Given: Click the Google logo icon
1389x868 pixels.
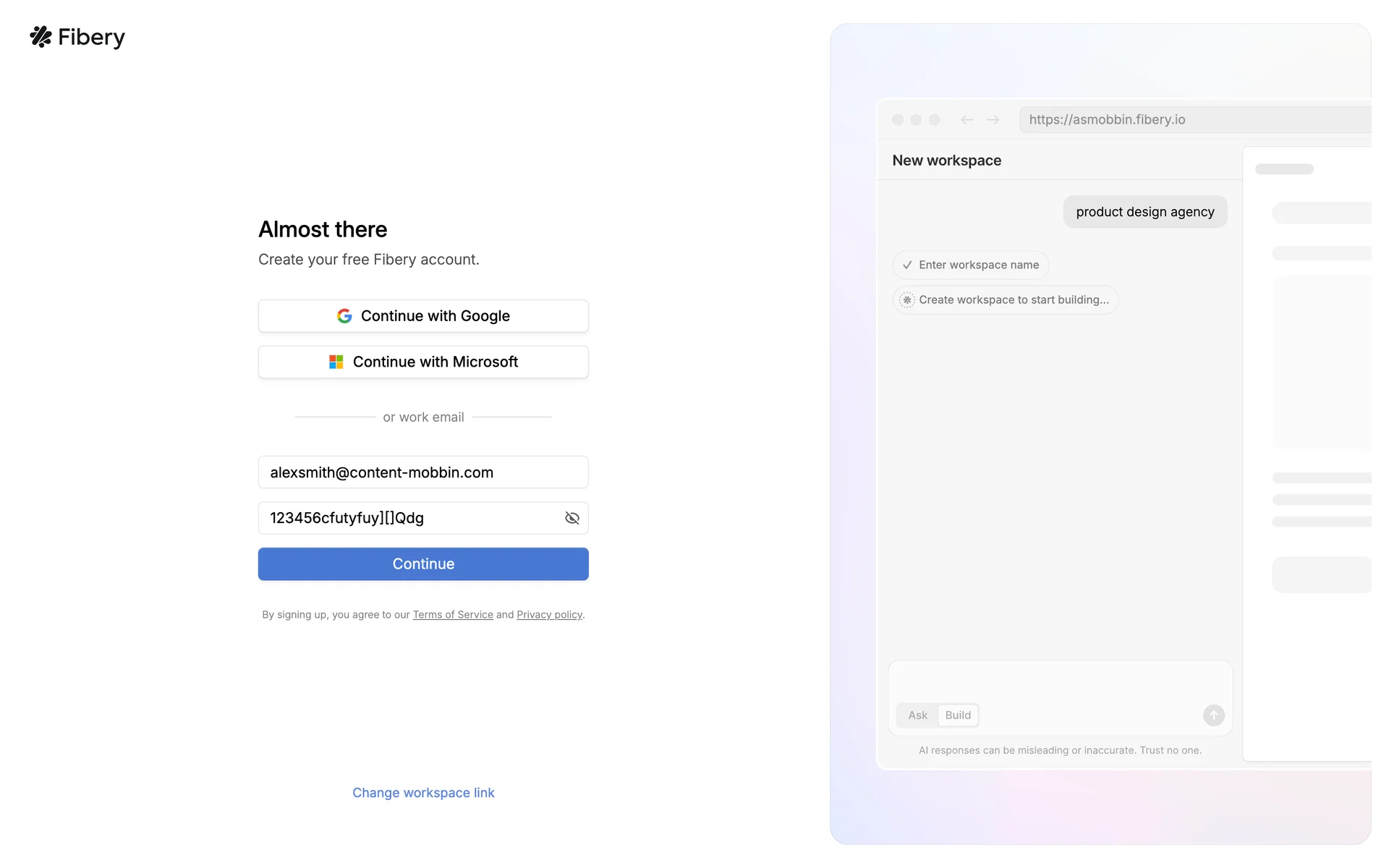Looking at the screenshot, I should pos(344,316).
